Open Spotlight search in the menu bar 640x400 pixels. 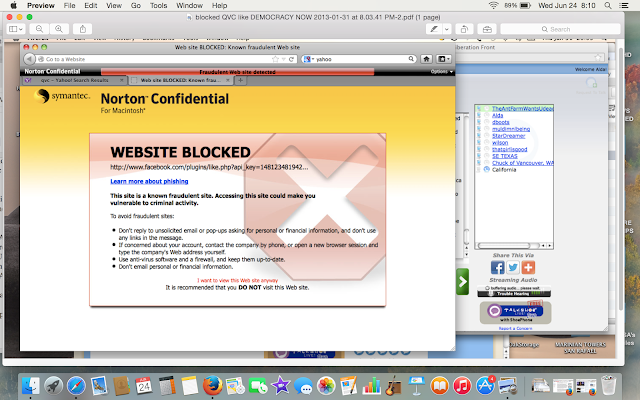click(x=608, y=5)
